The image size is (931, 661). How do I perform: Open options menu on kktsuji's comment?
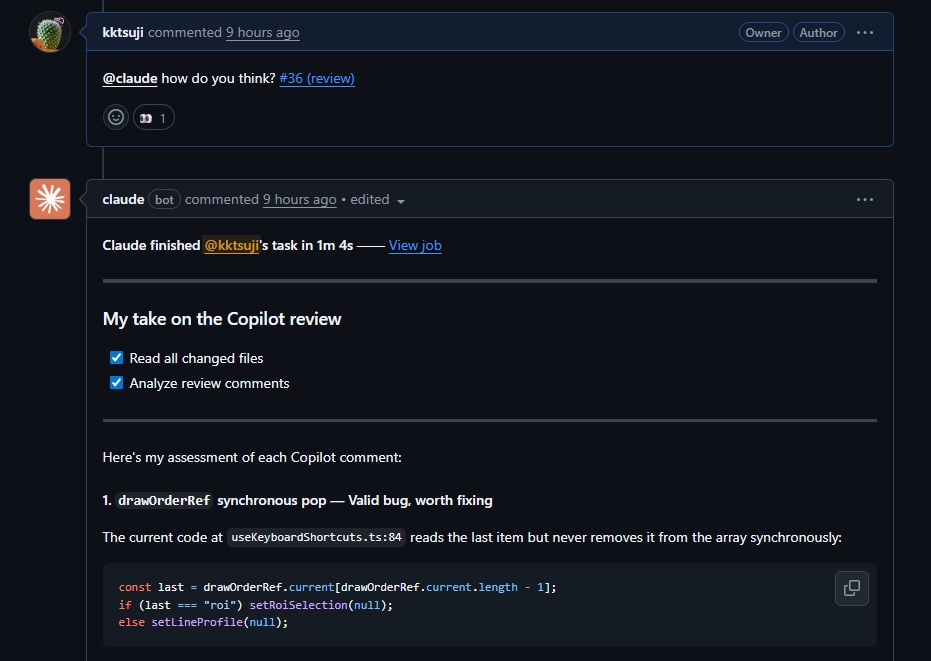click(x=865, y=33)
